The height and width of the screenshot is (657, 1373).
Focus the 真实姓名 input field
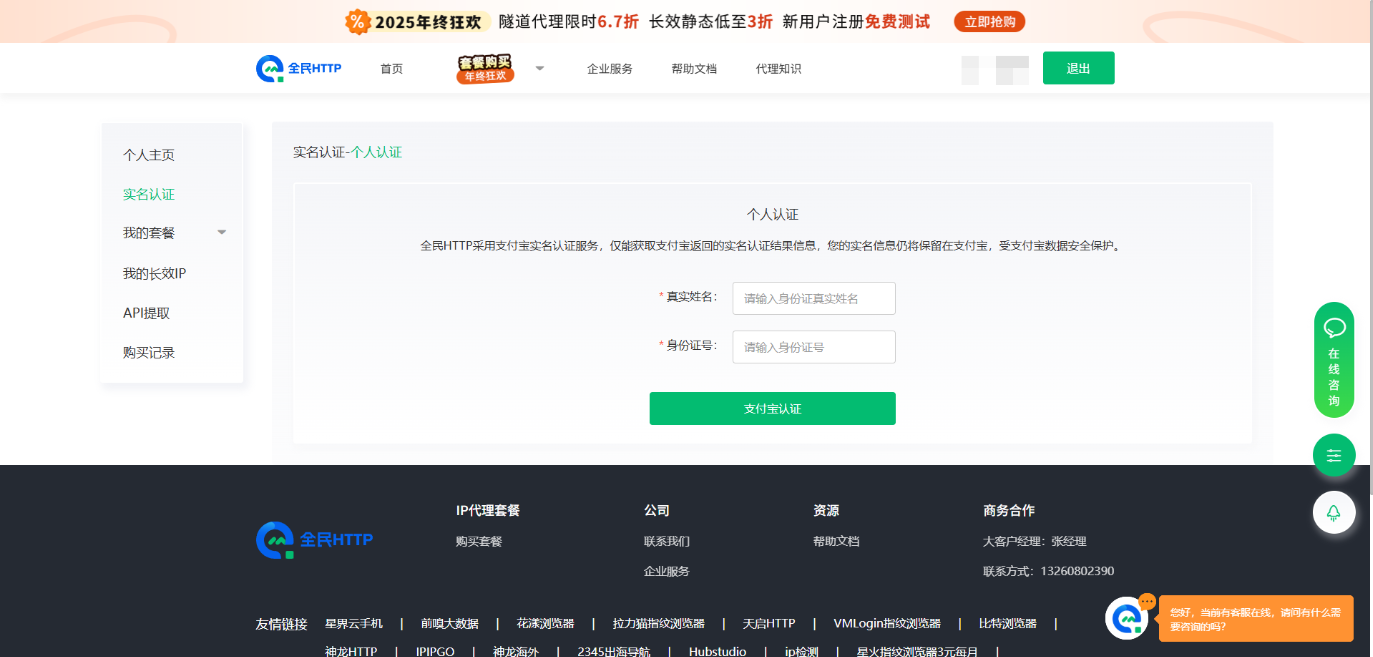click(813, 298)
